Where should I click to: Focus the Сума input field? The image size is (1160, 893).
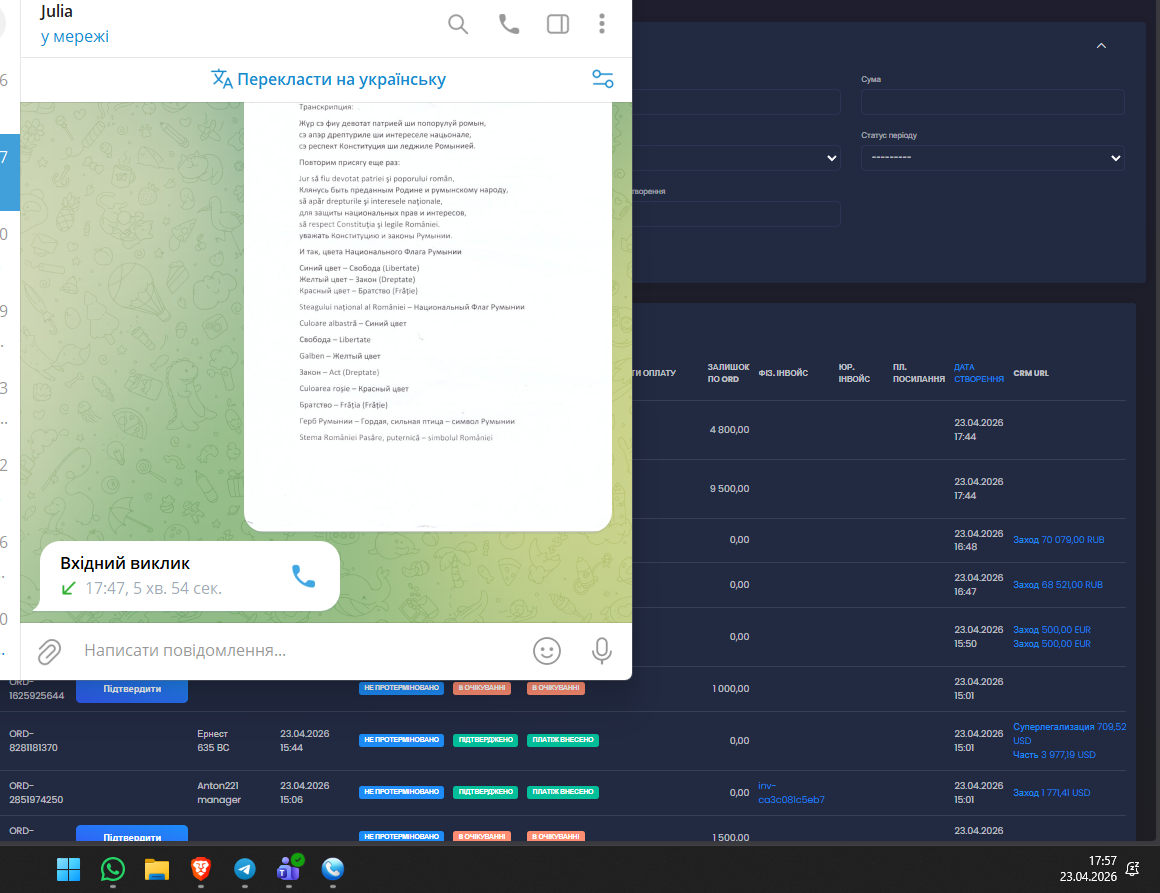[x=992, y=102]
